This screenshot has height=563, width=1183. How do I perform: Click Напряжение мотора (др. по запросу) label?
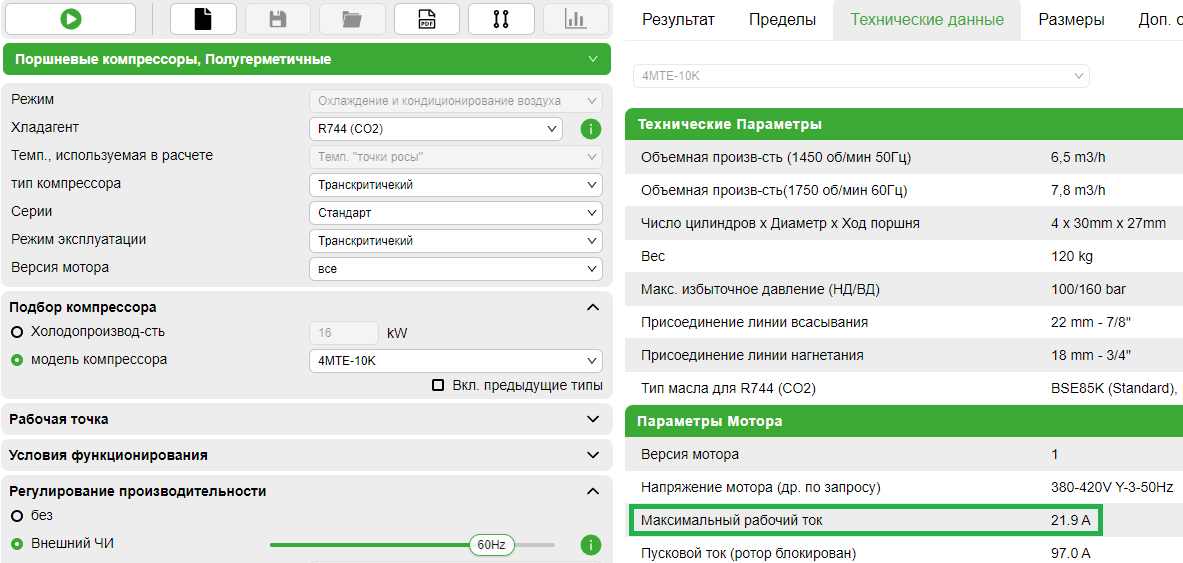tap(760, 487)
